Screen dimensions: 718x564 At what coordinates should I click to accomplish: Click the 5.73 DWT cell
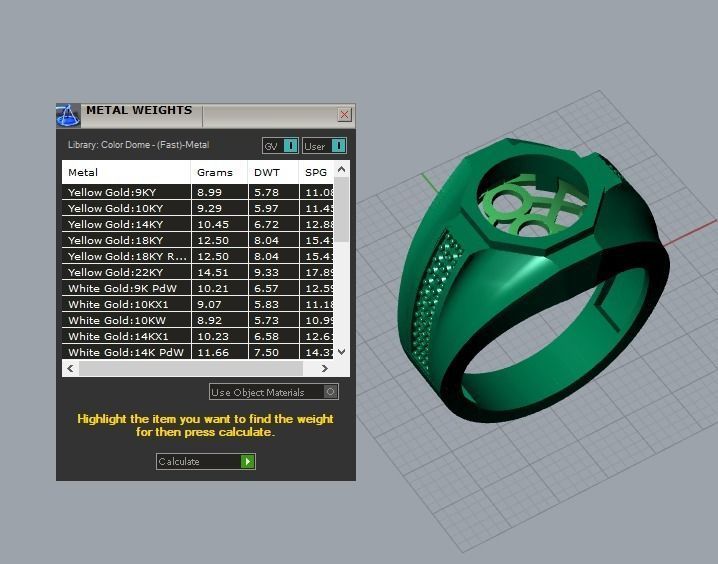click(273, 320)
